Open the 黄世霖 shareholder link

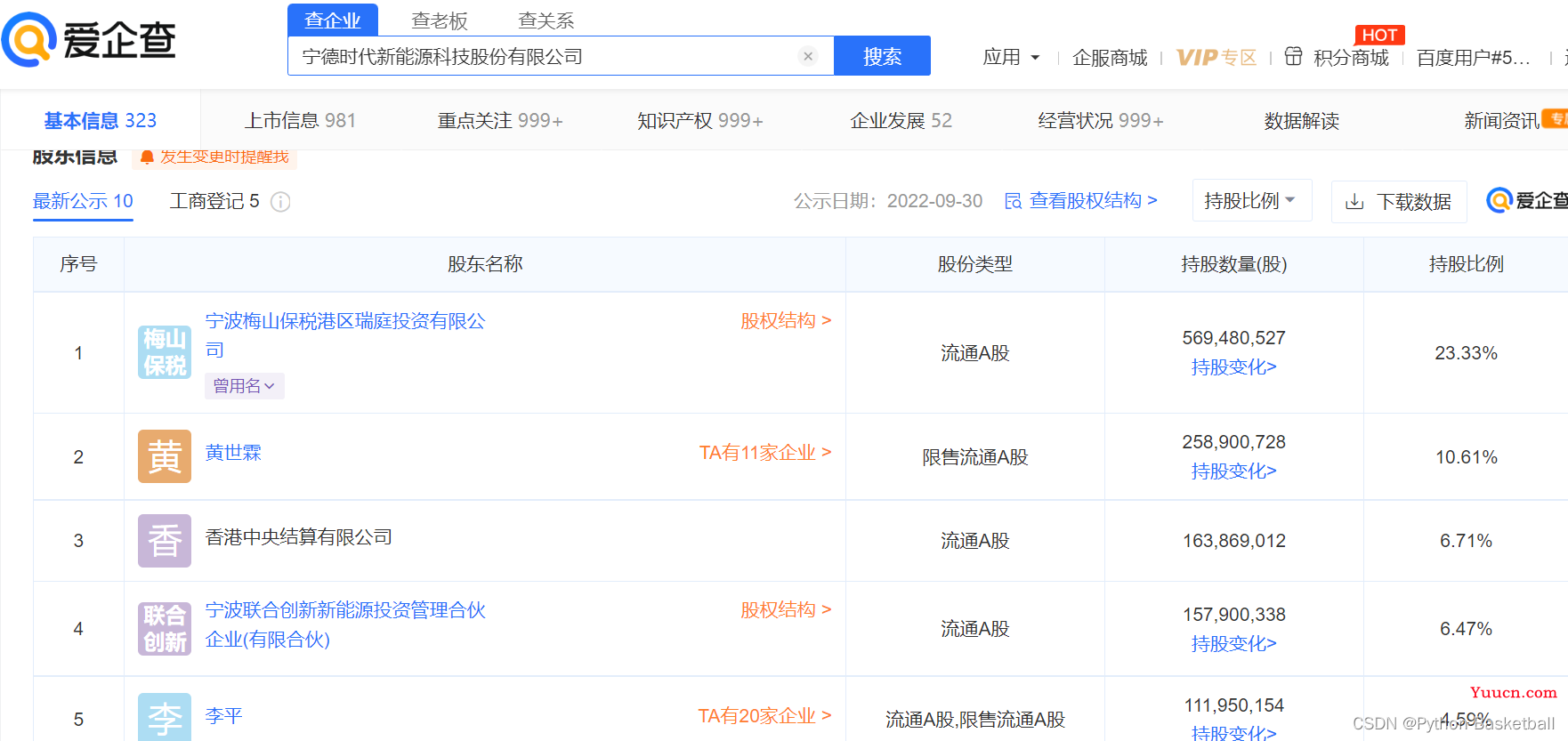tap(233, 453)
